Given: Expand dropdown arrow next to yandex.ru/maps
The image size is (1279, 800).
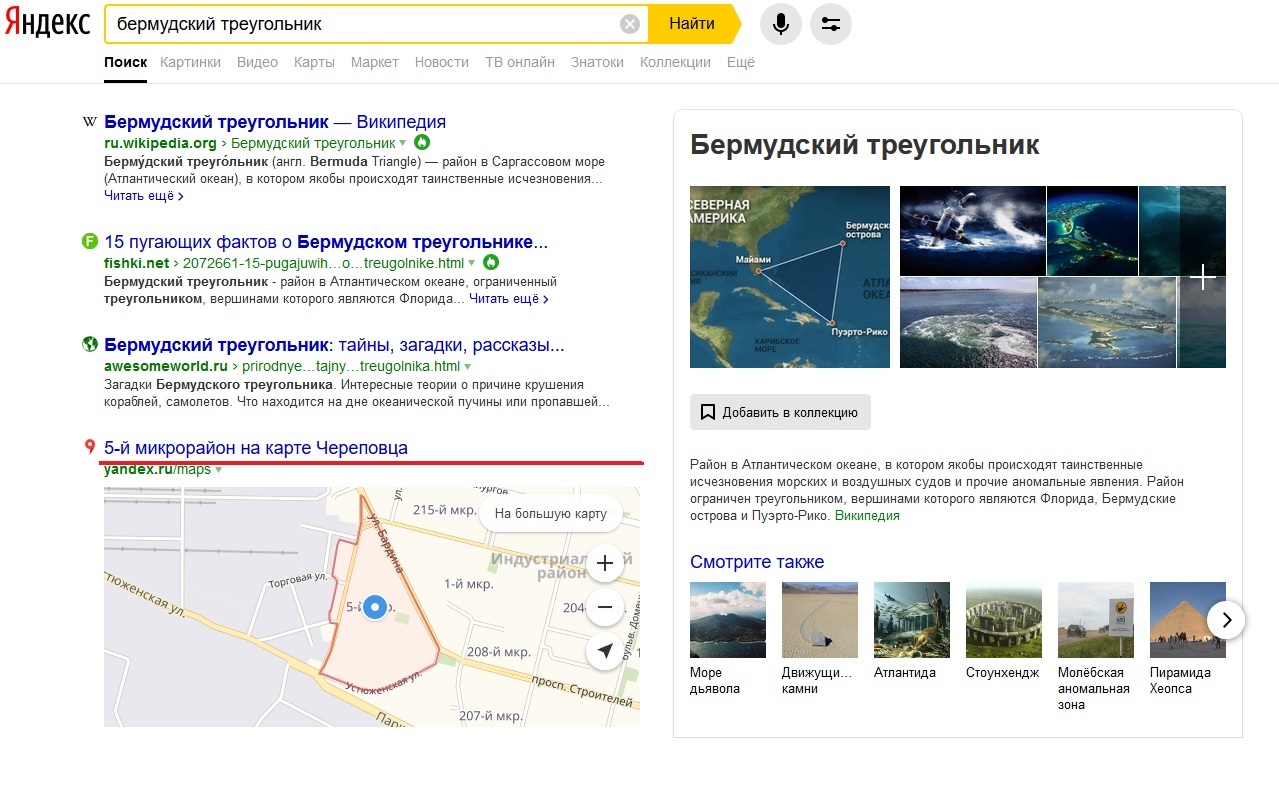Looking at the screenshot, I should click(x=218, y=470).
